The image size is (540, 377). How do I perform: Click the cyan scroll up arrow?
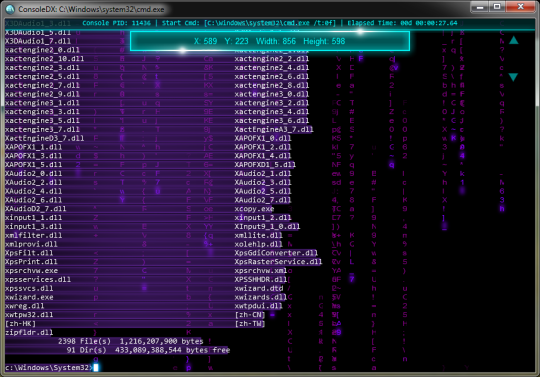coord(513,40)
